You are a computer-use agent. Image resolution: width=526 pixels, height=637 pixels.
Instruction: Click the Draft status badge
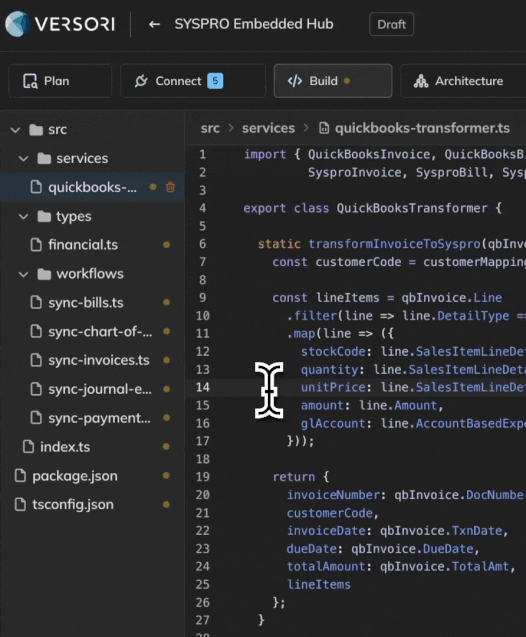pos(392,24)
